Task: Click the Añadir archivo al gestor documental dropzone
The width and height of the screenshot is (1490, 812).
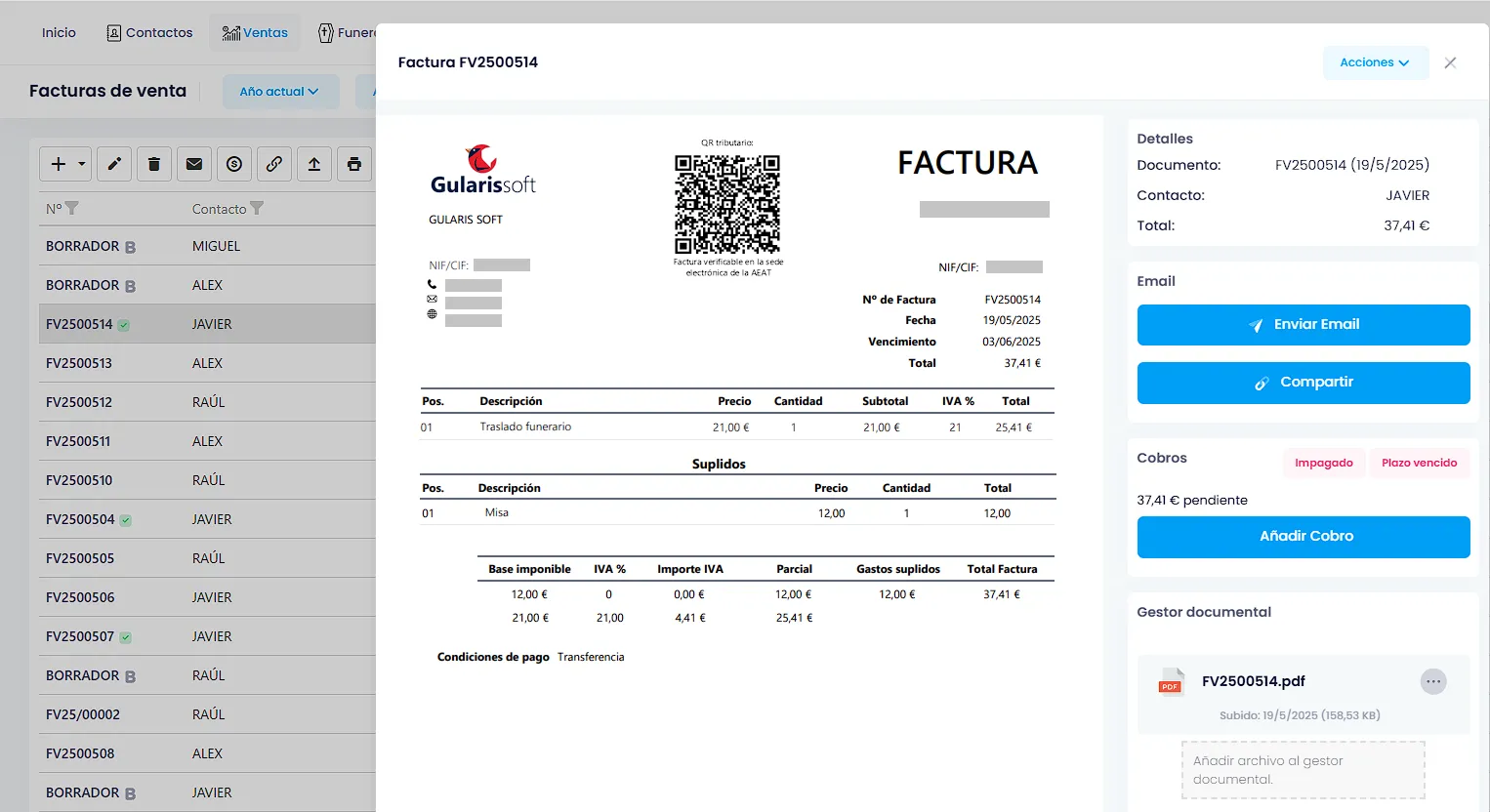Action: point(1303,770)
